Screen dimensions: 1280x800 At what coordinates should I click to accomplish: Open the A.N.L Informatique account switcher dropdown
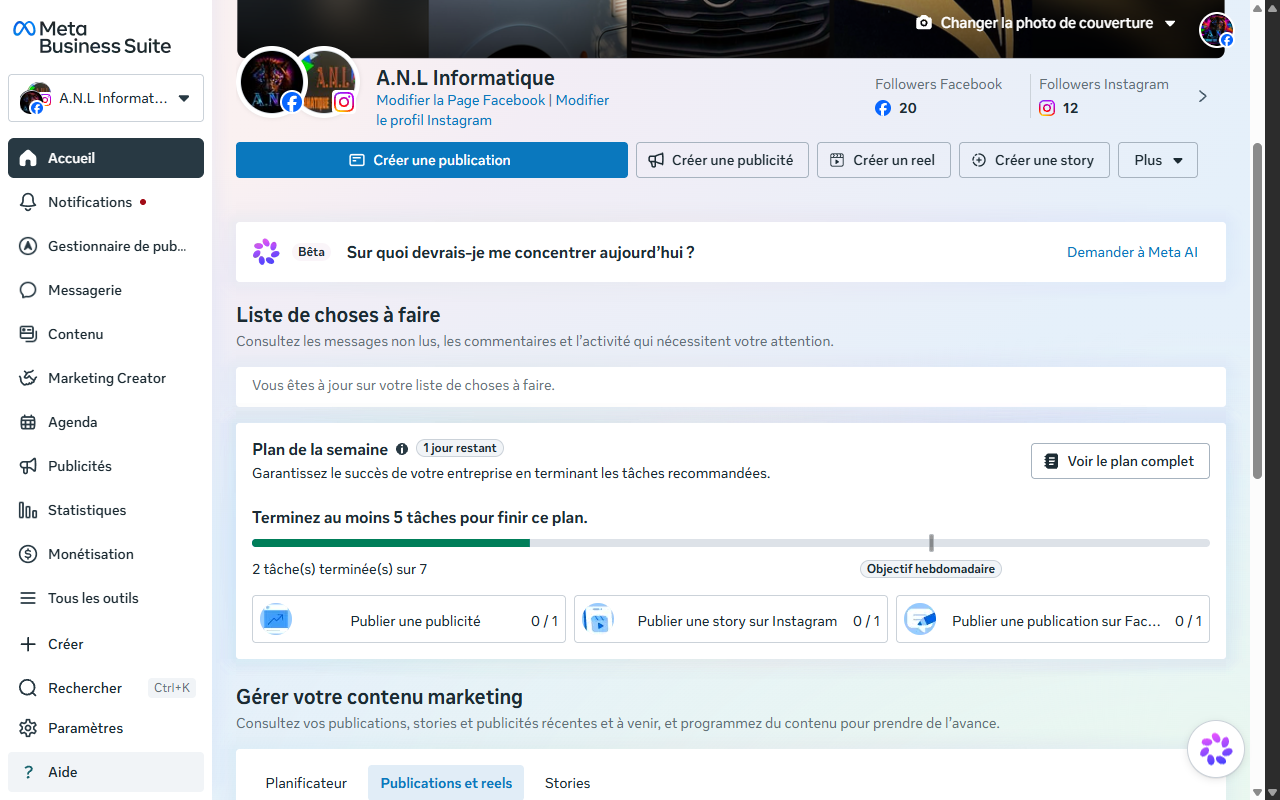tap(106, 98)
